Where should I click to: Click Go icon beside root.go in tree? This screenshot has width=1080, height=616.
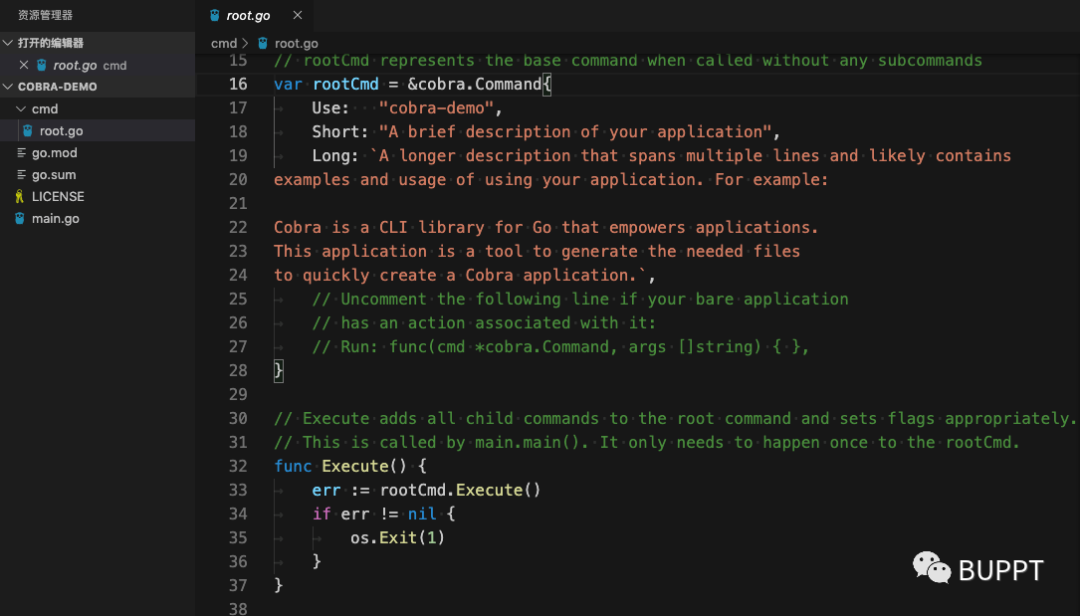click(28, 131)
